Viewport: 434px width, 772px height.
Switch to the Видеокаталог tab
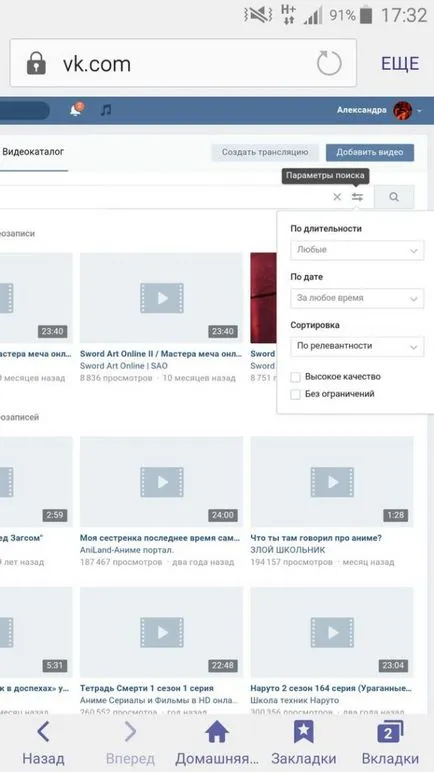tap(33, 152)
